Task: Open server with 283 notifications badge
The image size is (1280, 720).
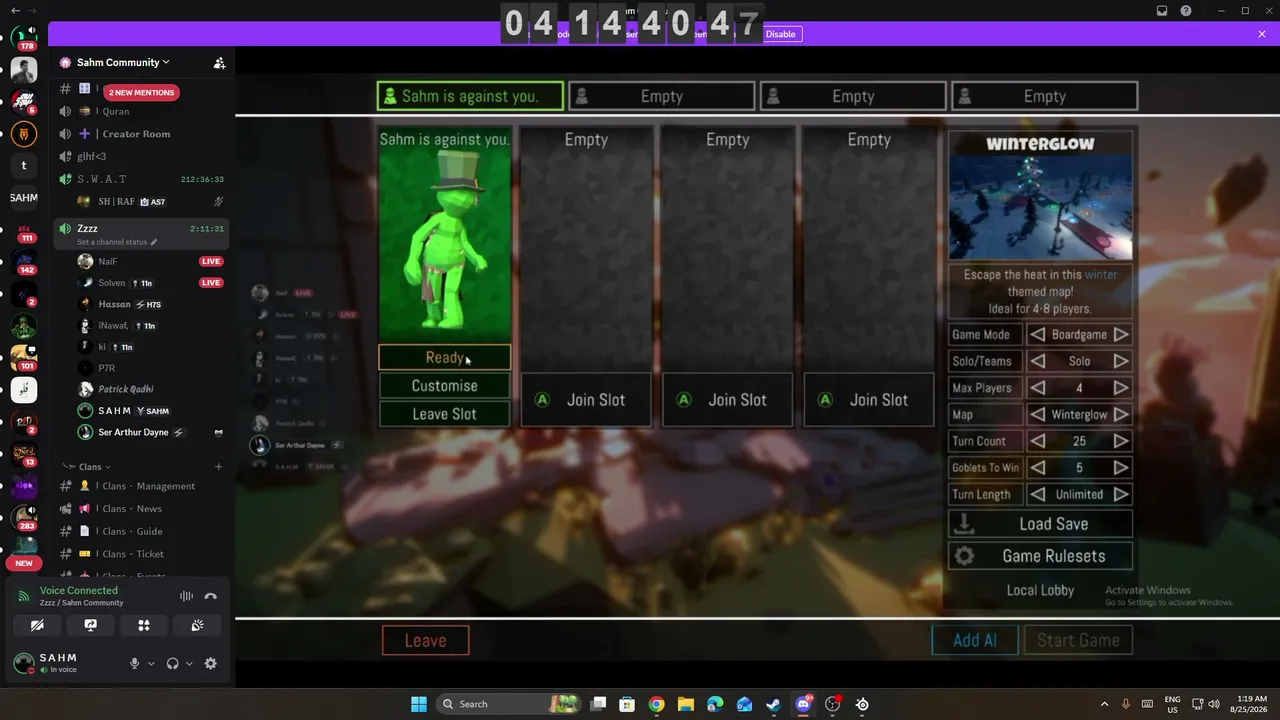Action: 24,518
